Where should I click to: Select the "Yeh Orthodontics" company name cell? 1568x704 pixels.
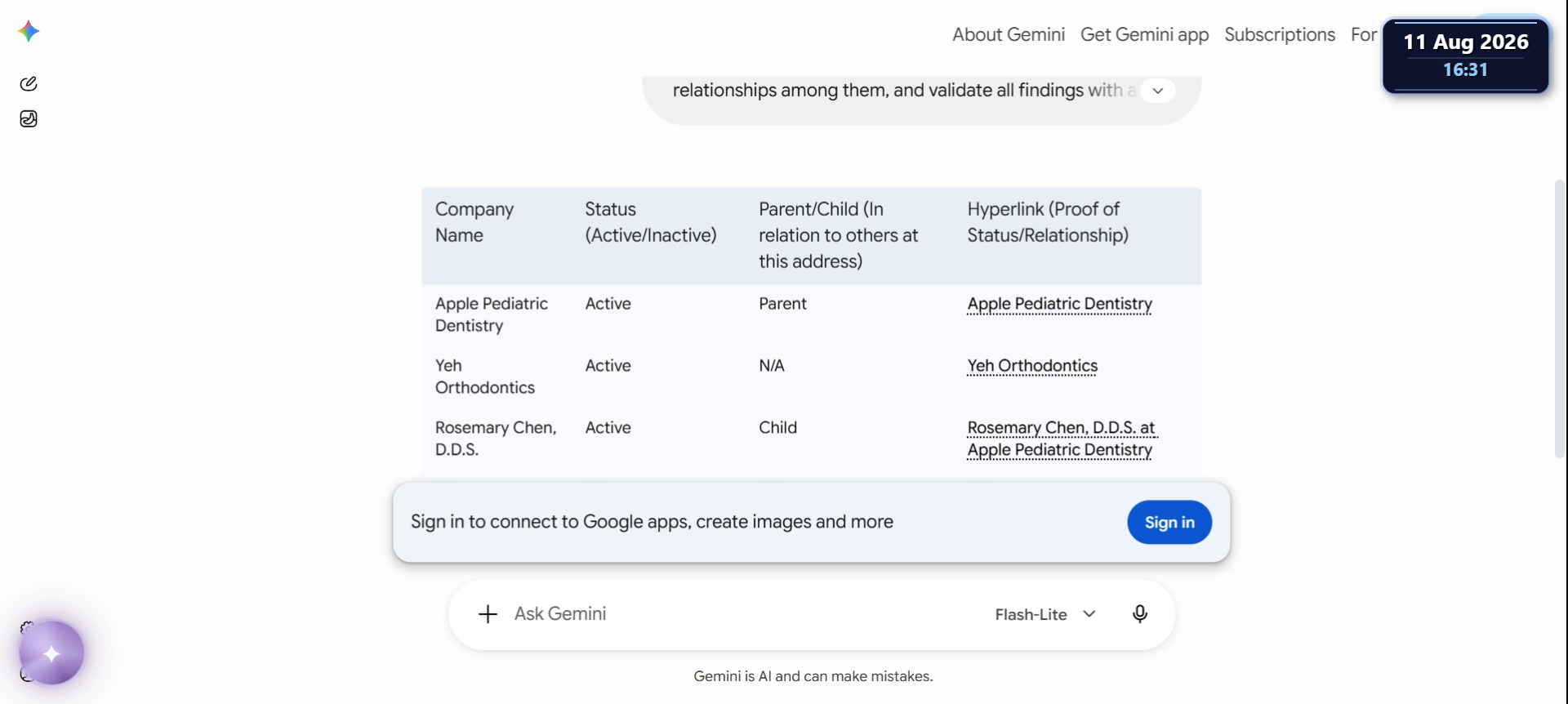pyautogui.click(x=485, y=377)
